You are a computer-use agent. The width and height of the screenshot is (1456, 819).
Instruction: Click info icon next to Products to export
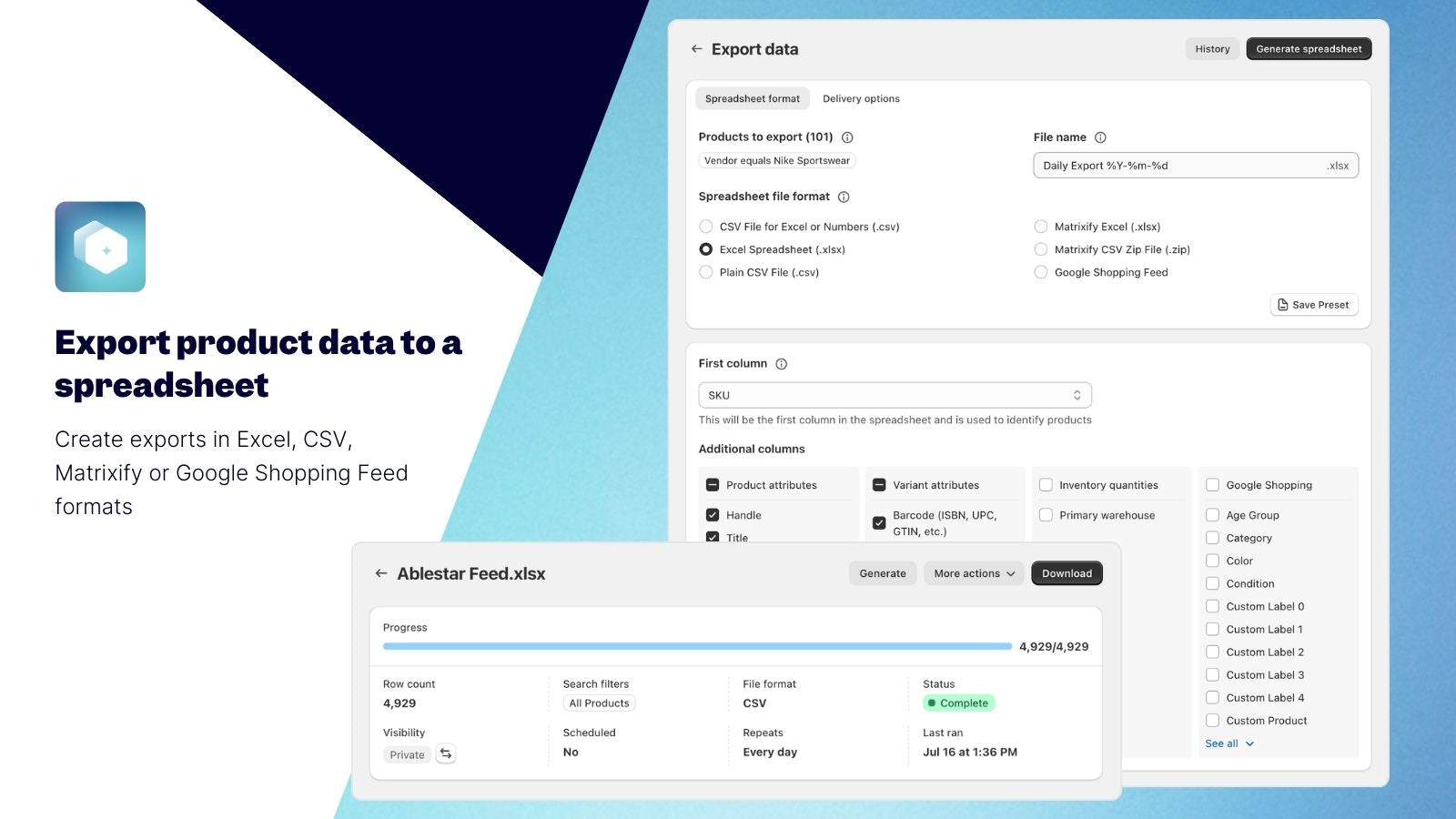(847, 137)
